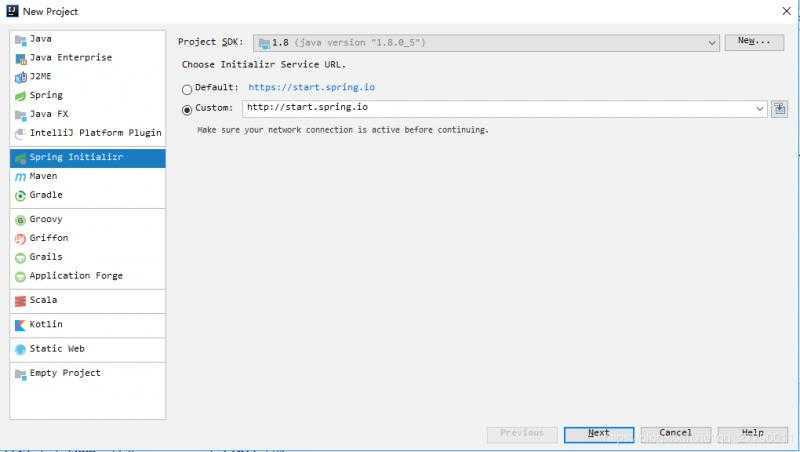The image size is (800, 452).
Task: Close the New Project dialog
Action: [x=786, y=11]
